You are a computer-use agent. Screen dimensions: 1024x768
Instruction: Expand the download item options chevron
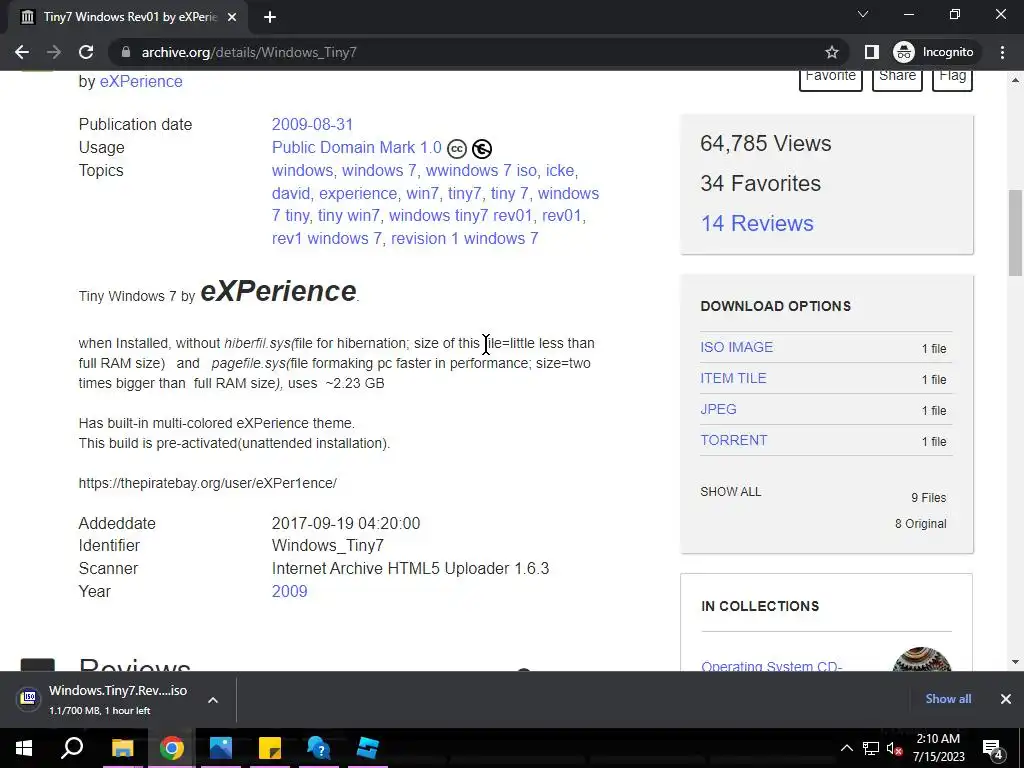point(212,699)
